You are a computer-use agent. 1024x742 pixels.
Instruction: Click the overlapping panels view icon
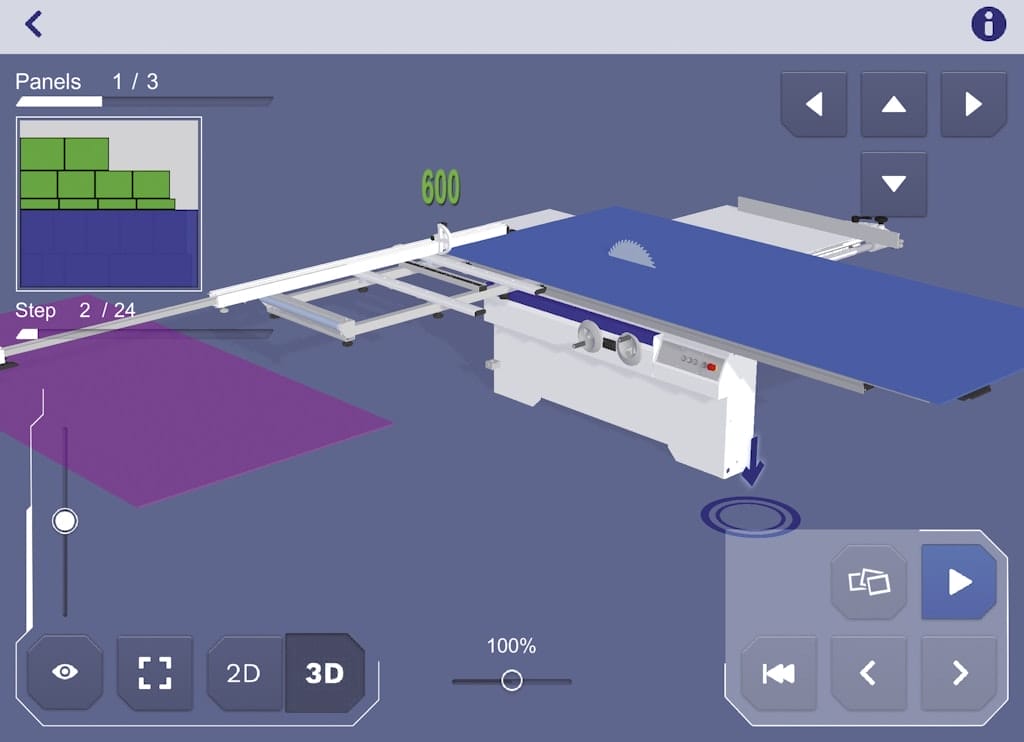(x=868, y=582)
